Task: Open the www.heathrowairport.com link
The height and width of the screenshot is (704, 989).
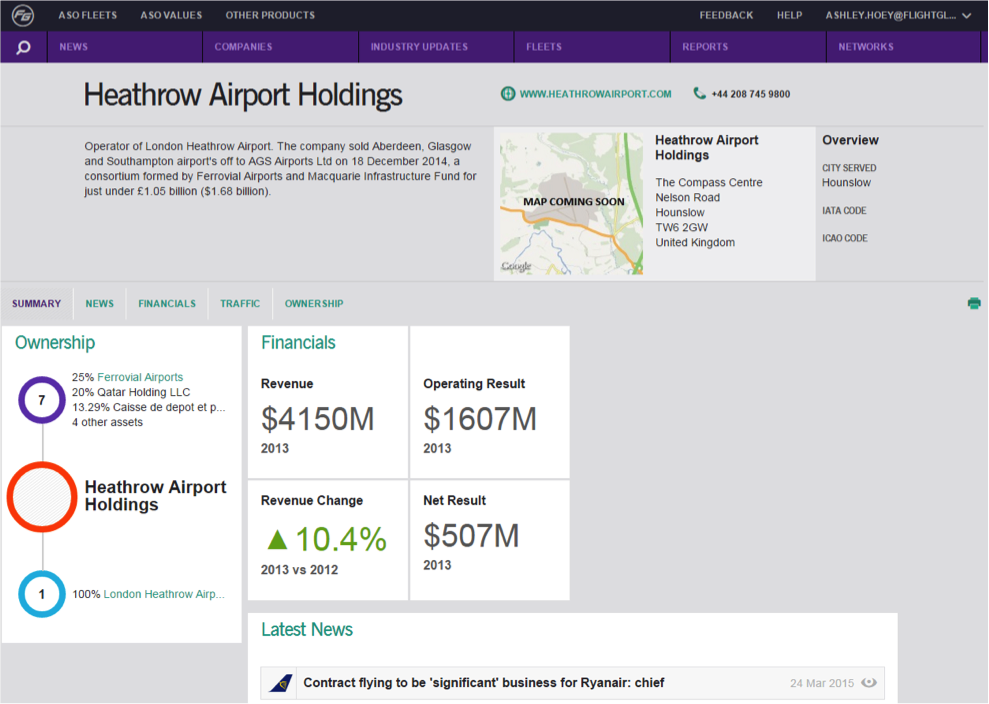Action: click(595, 94)
